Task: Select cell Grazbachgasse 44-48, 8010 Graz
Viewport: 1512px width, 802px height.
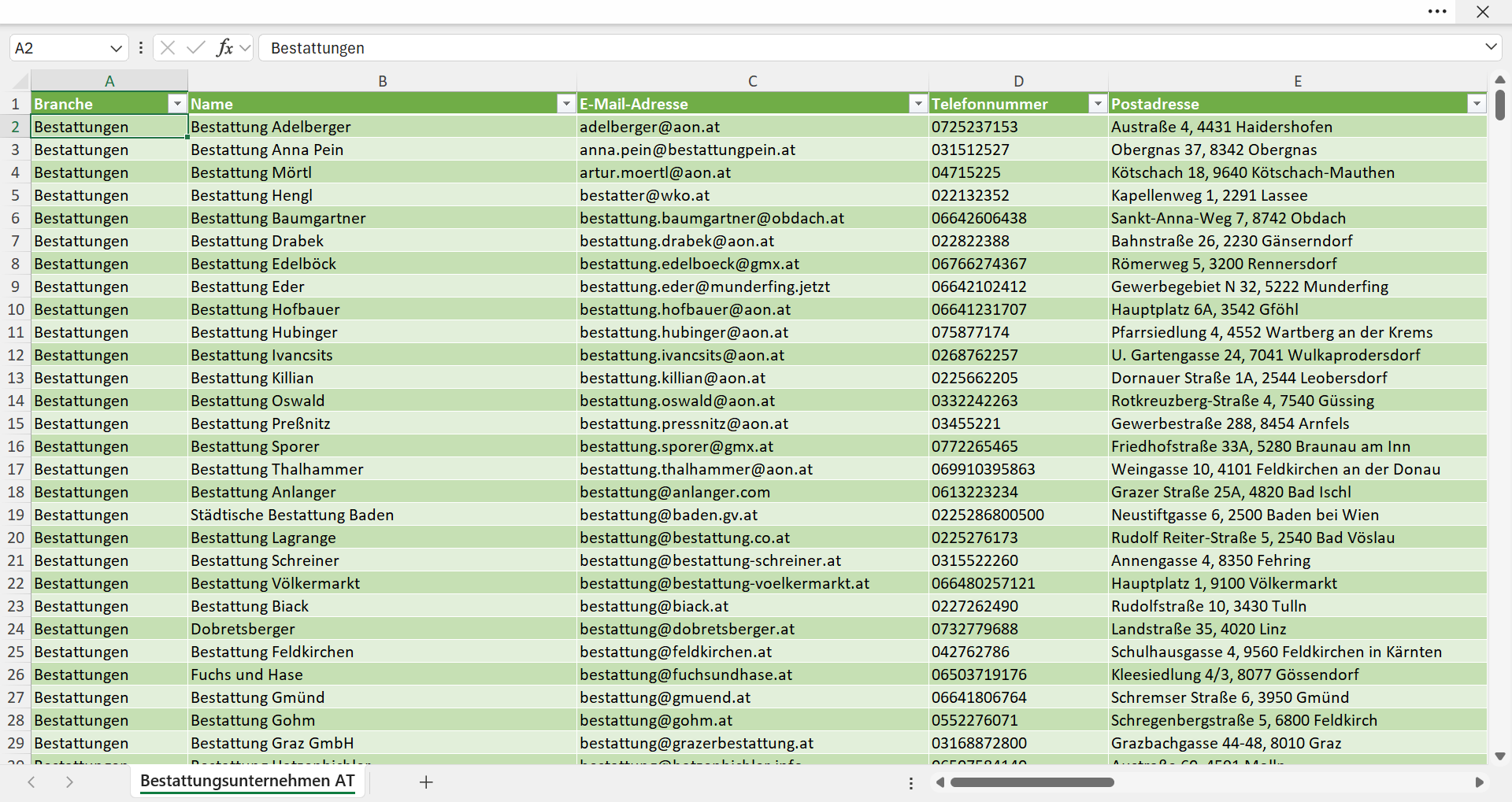Action: pos(1298,743)
